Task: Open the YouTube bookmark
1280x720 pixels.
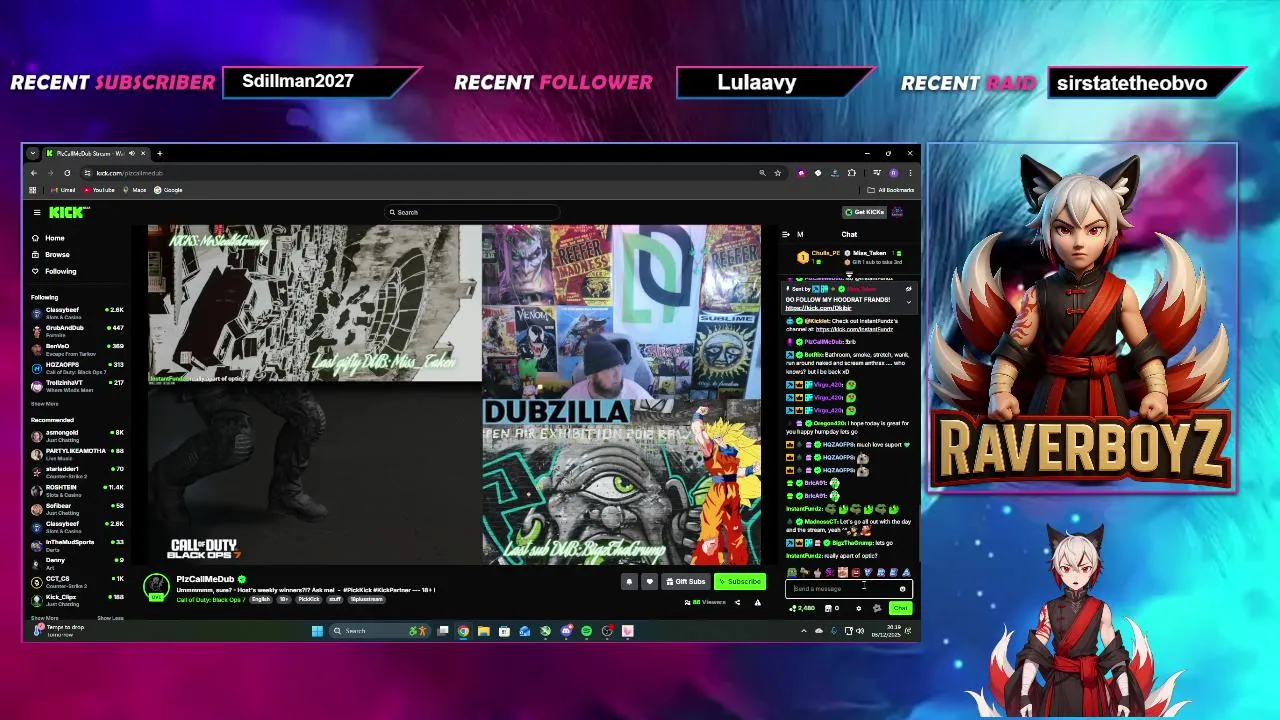Action: click(x=99, y=190)
